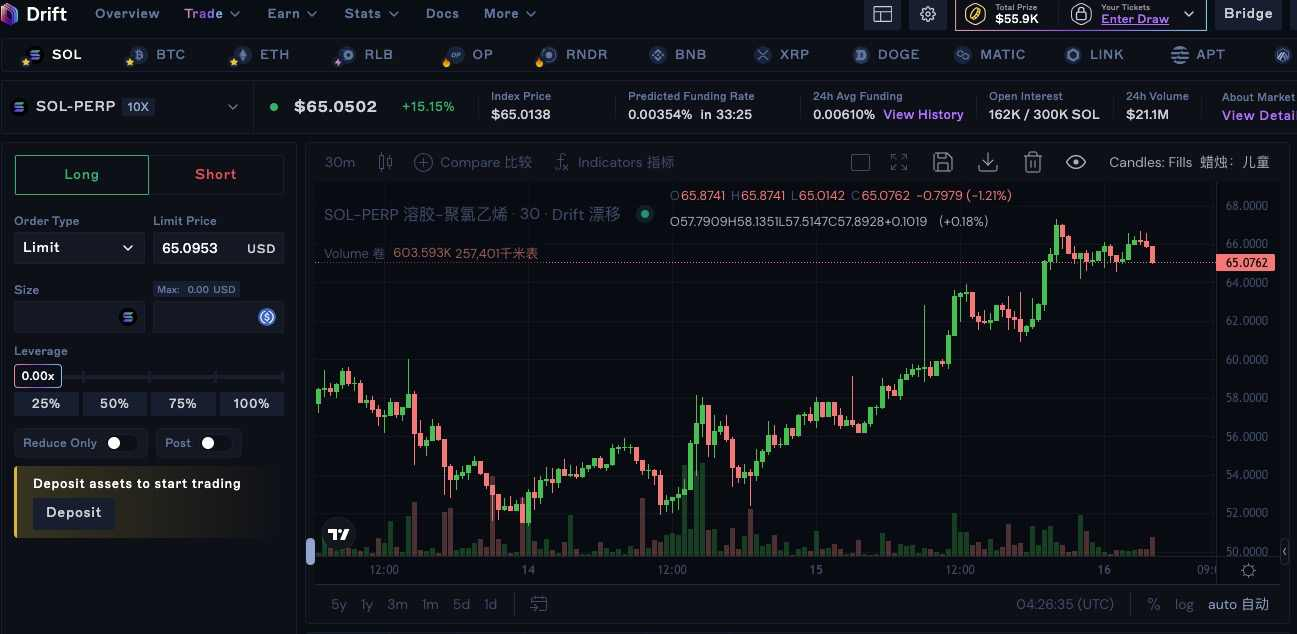Open chart settings gear near price axis
This screenshot has height=634, width=1297.
[x=1248, y=570]
